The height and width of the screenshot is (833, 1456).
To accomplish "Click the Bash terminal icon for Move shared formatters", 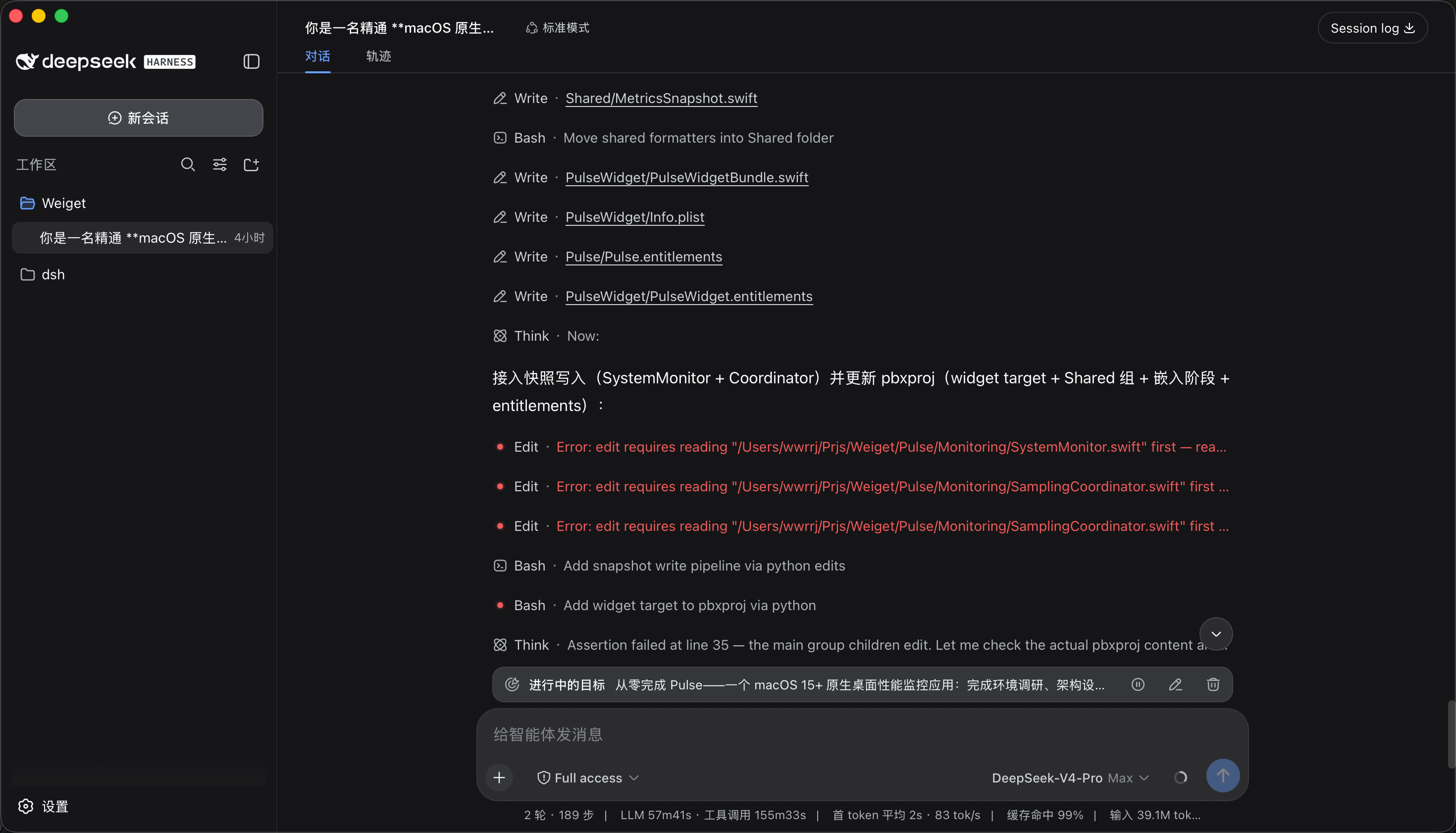I will click(500, 138).
